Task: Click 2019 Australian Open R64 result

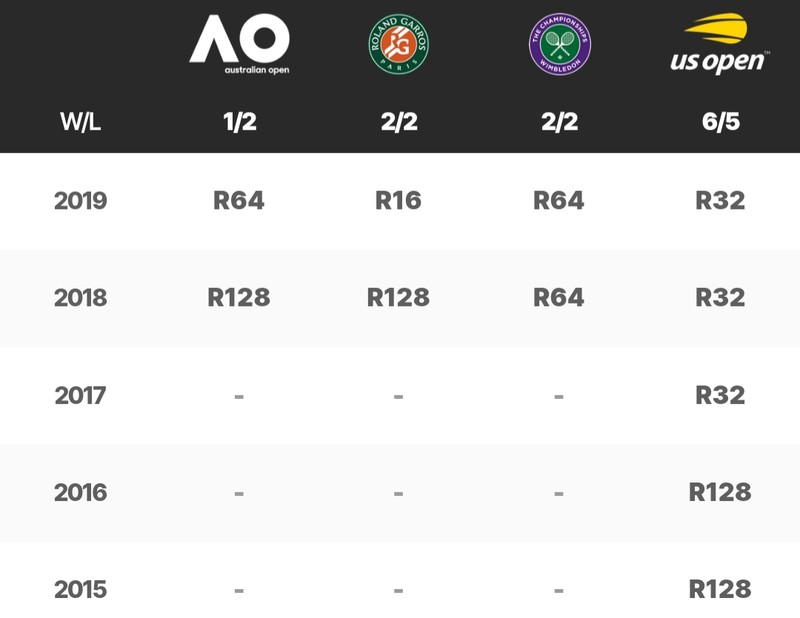Action: coord(239,200)
